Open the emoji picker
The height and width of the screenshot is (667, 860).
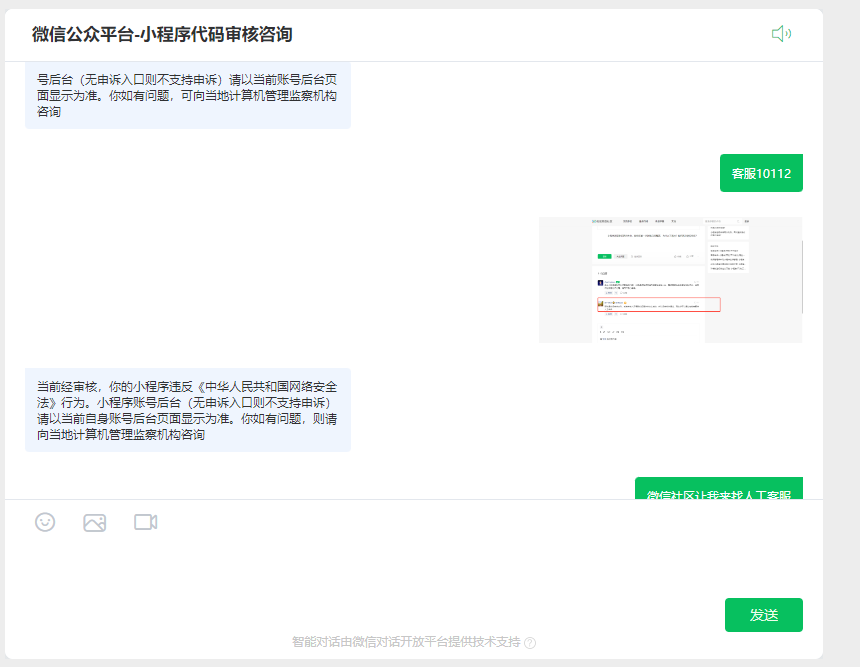pos(45,522)
